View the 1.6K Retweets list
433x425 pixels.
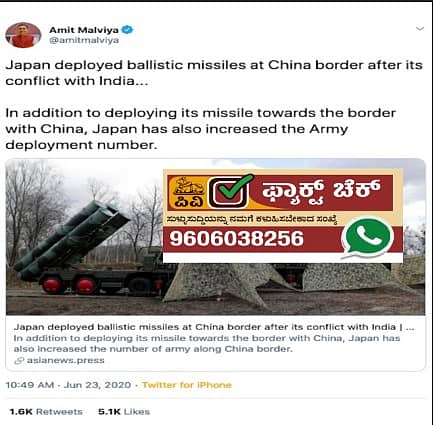click(x=46, y=412)
